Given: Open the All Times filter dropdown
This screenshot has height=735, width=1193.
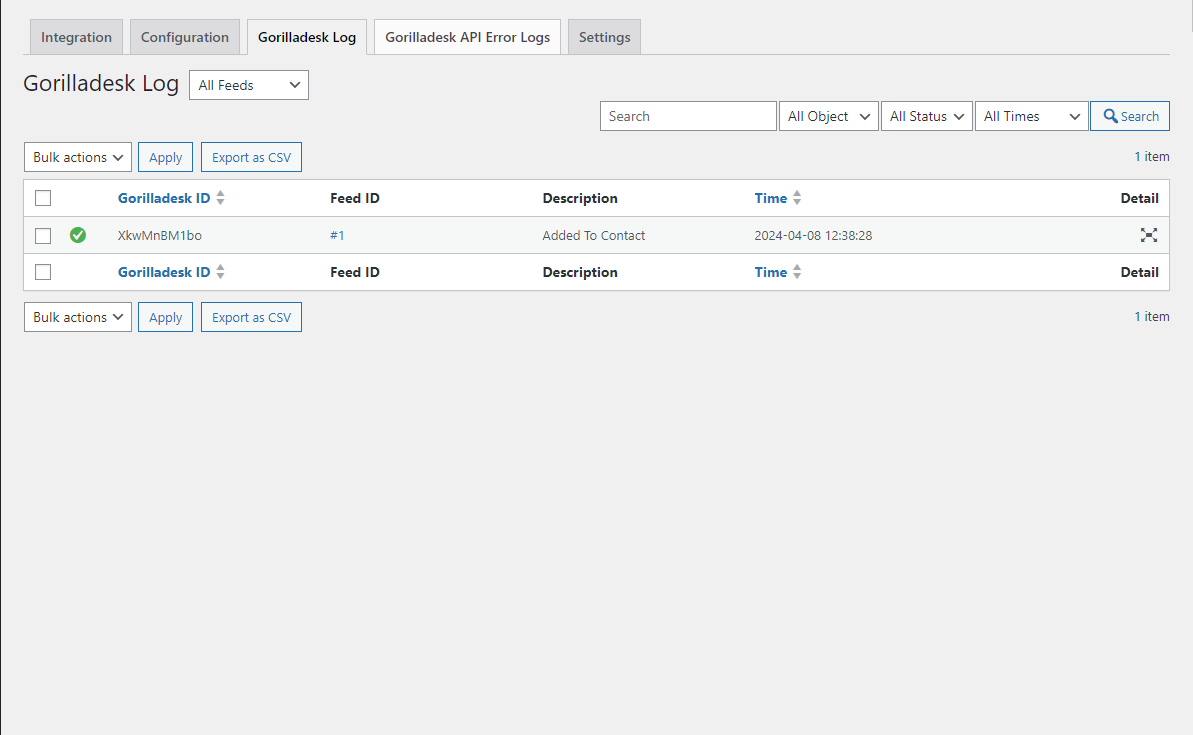Looking at the screenshot, I should (1031, 116).
